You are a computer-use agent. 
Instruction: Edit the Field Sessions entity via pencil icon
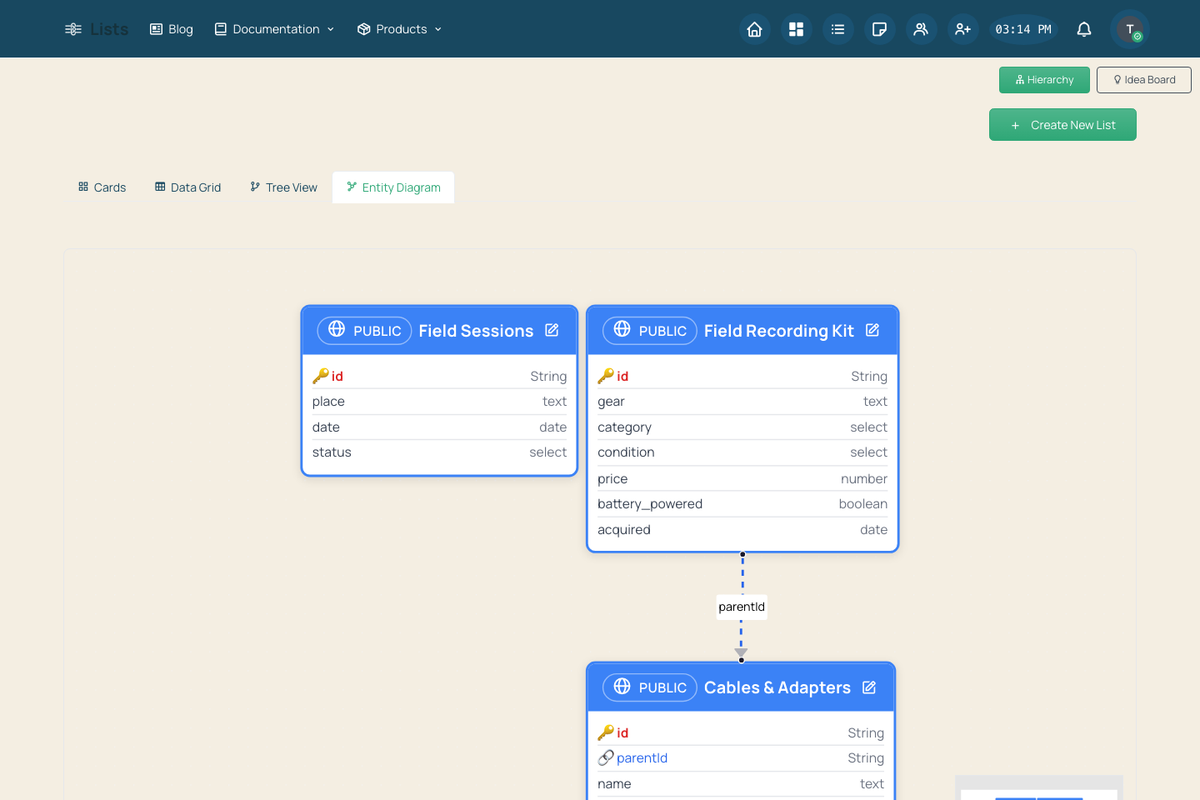(x=552, y=330)
